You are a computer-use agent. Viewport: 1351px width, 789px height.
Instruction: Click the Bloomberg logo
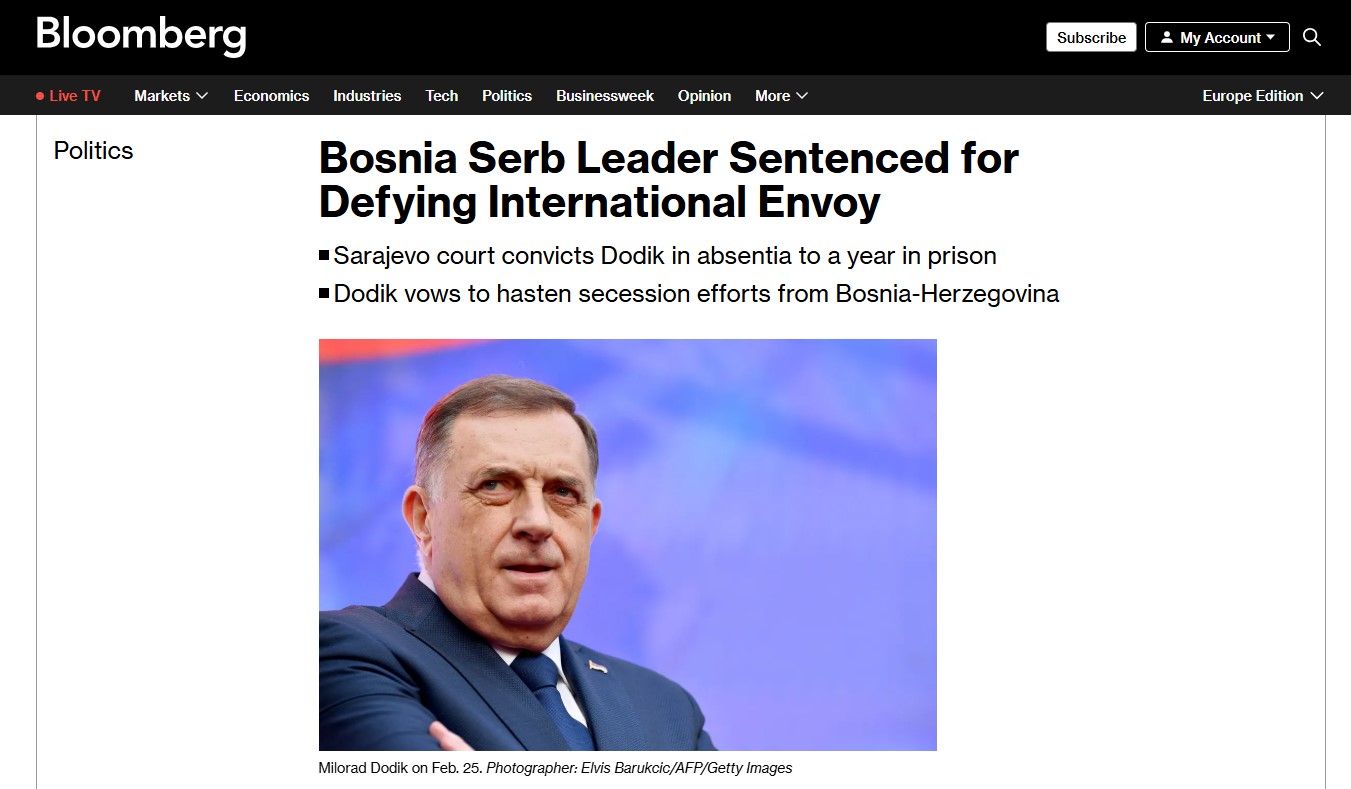pos(141,36)
